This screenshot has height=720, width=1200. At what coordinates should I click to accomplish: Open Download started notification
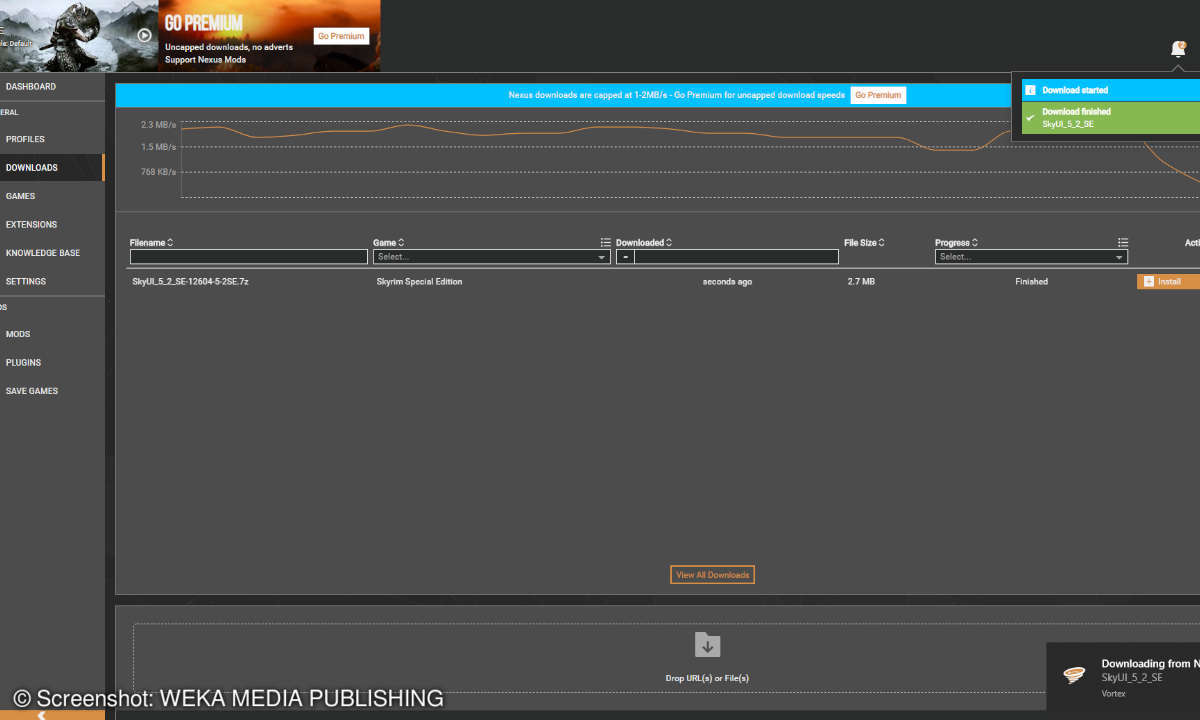(x=1111, y=90)
